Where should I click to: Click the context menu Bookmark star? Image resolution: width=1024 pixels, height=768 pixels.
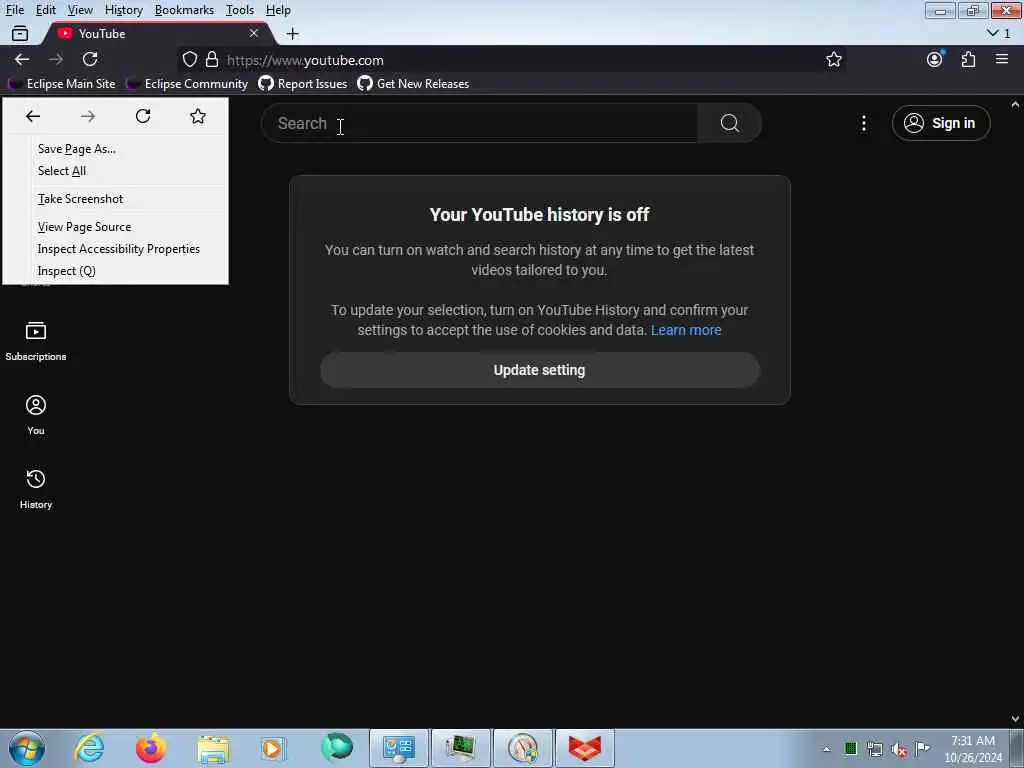tap(198, 116)
